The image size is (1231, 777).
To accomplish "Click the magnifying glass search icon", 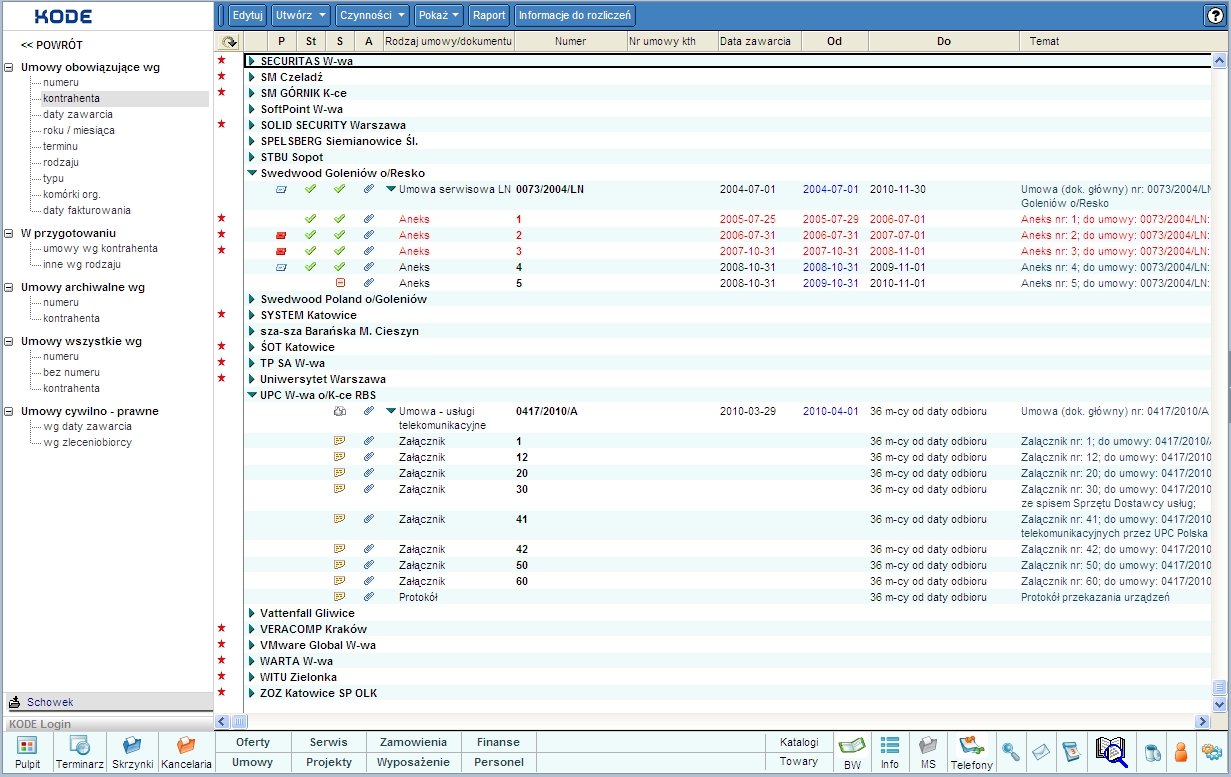I will [1011, 752].
